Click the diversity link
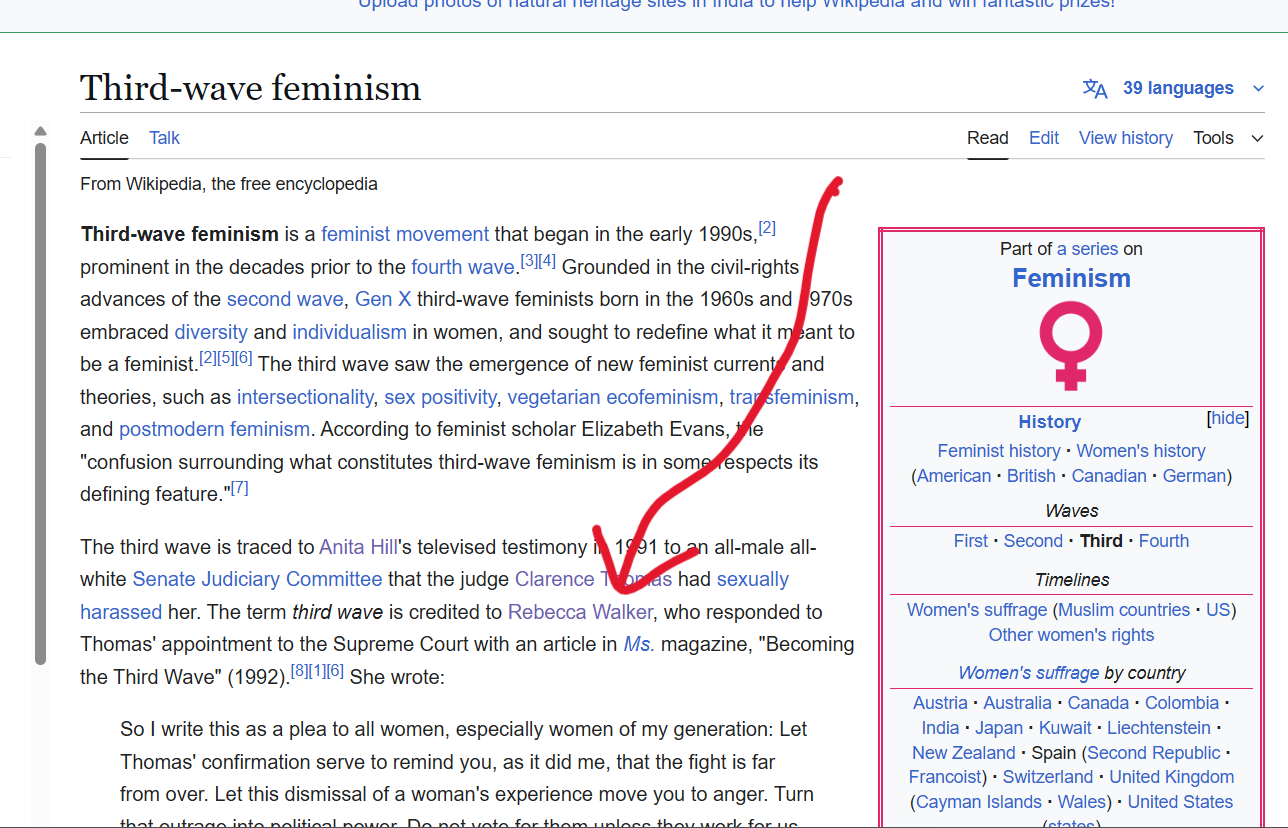The image size is (1288, 828). pos(211,332)
